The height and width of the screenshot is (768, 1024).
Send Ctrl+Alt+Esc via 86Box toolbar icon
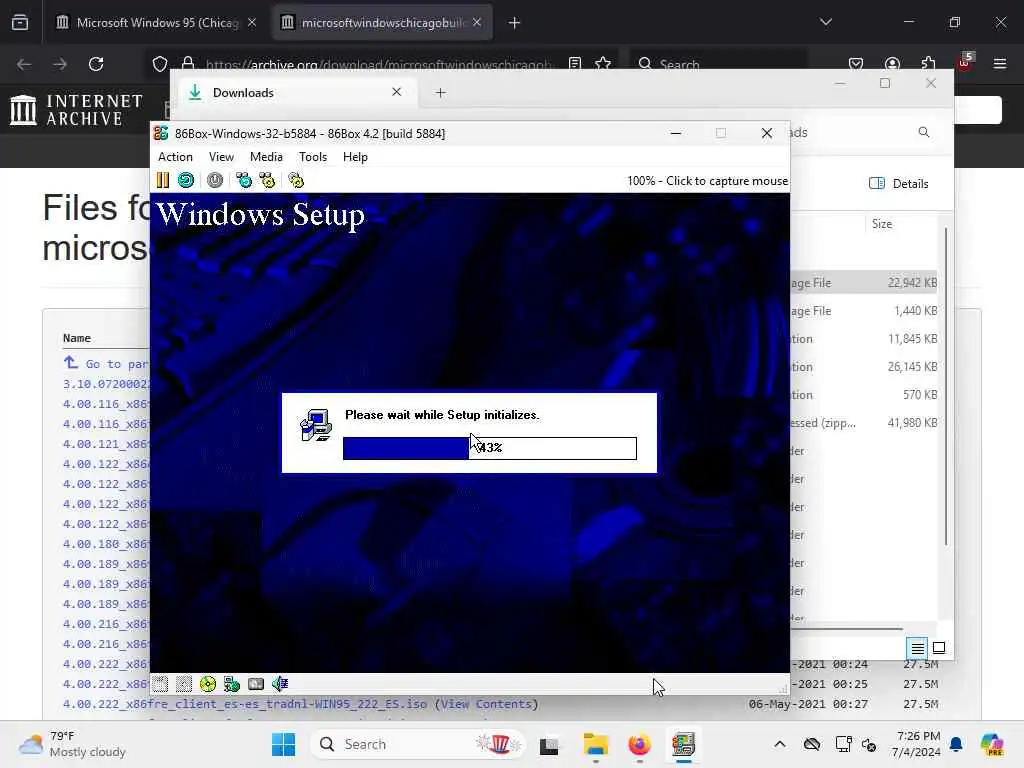(x=267, y=180)
